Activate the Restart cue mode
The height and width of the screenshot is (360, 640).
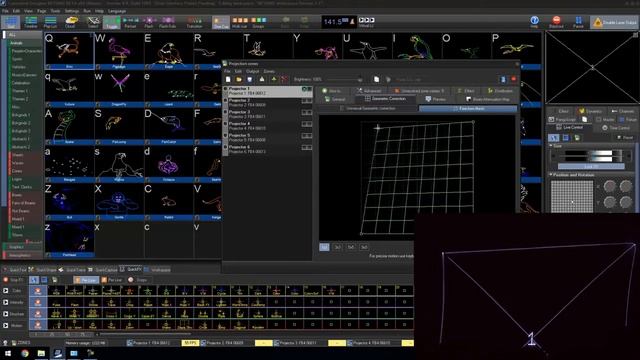(130, 22)
